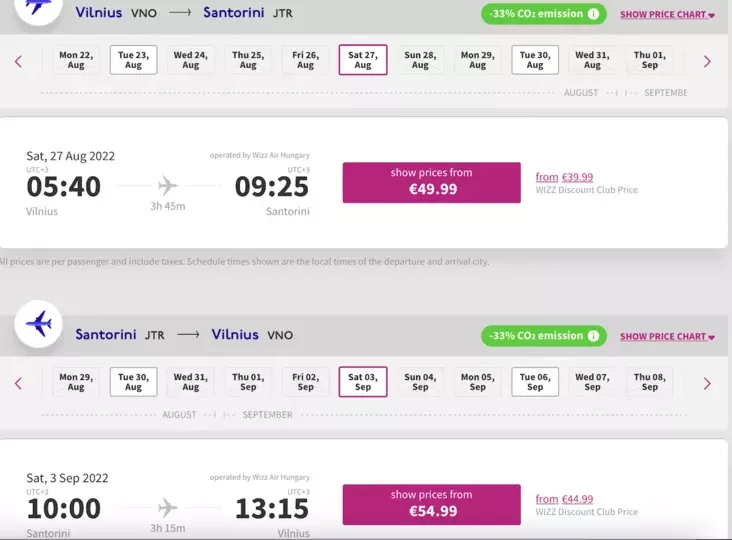Image resolution: width=732 pixels, height=540 pixels.
Task: Show prices from €54.99 for return flight
Action: coord(431,504)
